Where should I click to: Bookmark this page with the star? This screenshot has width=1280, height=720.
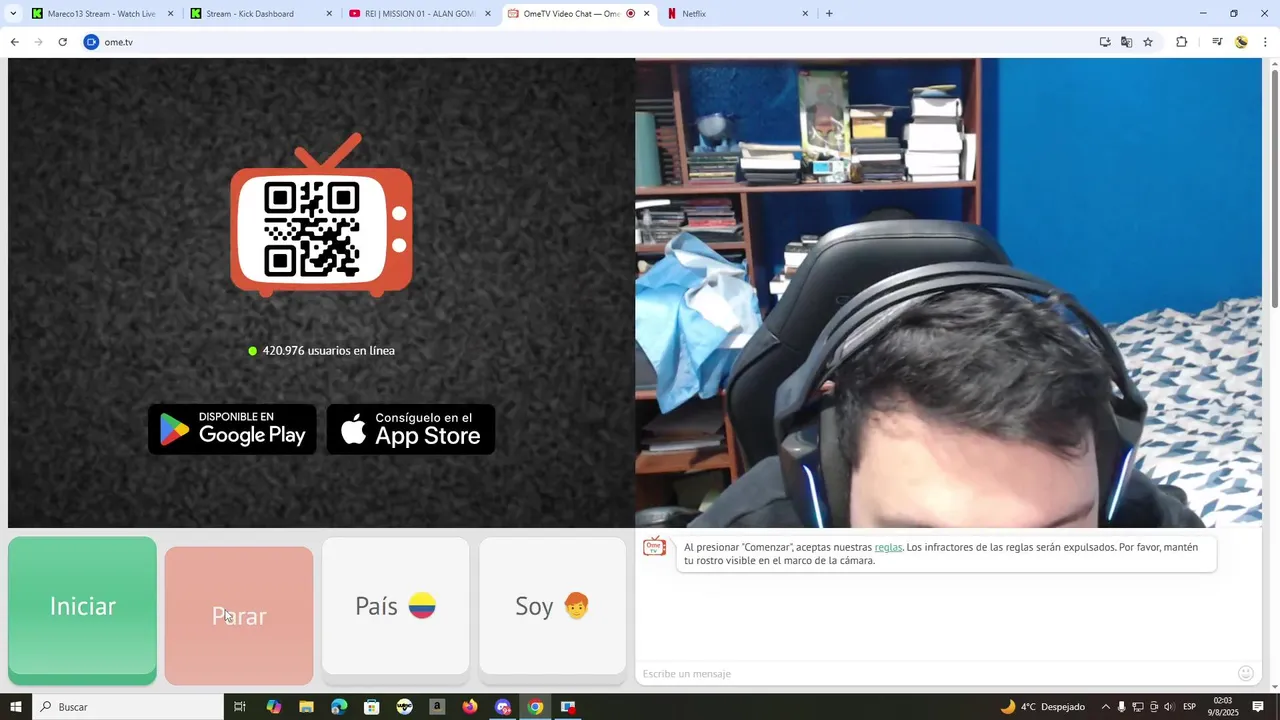click(1148, 42)
